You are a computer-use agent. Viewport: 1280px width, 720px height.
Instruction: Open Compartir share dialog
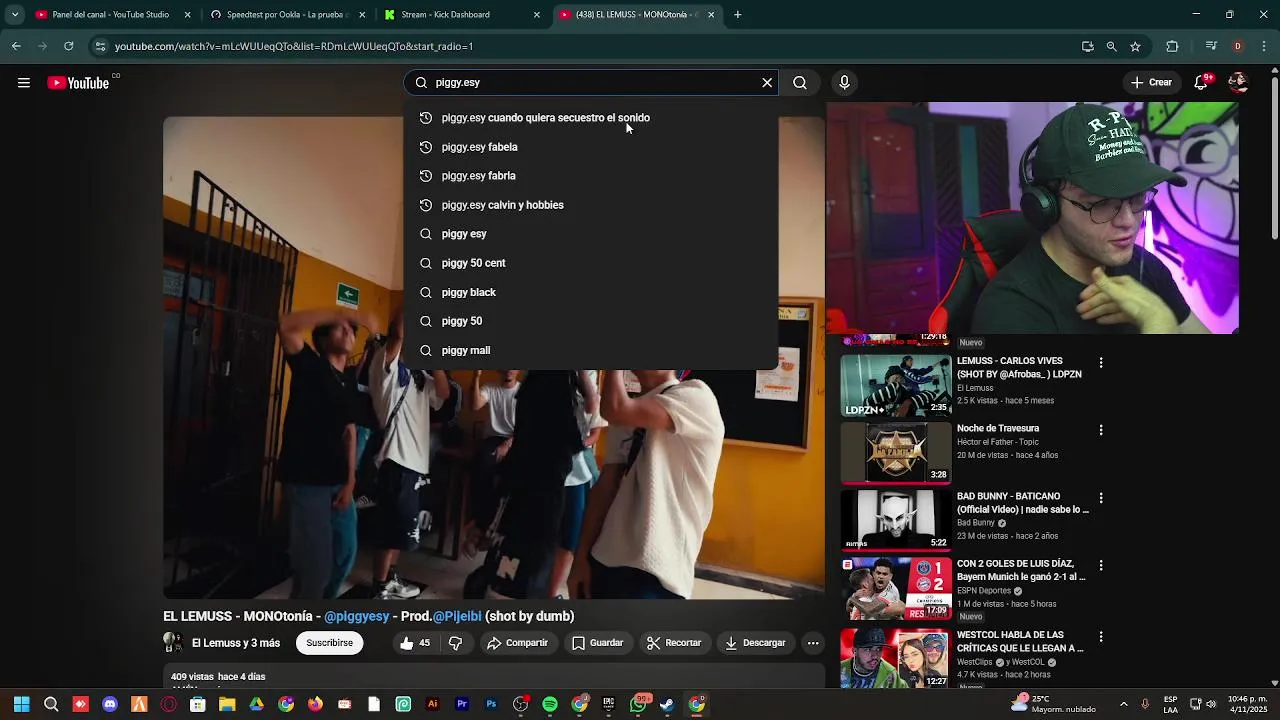click(x=517, y=643)
